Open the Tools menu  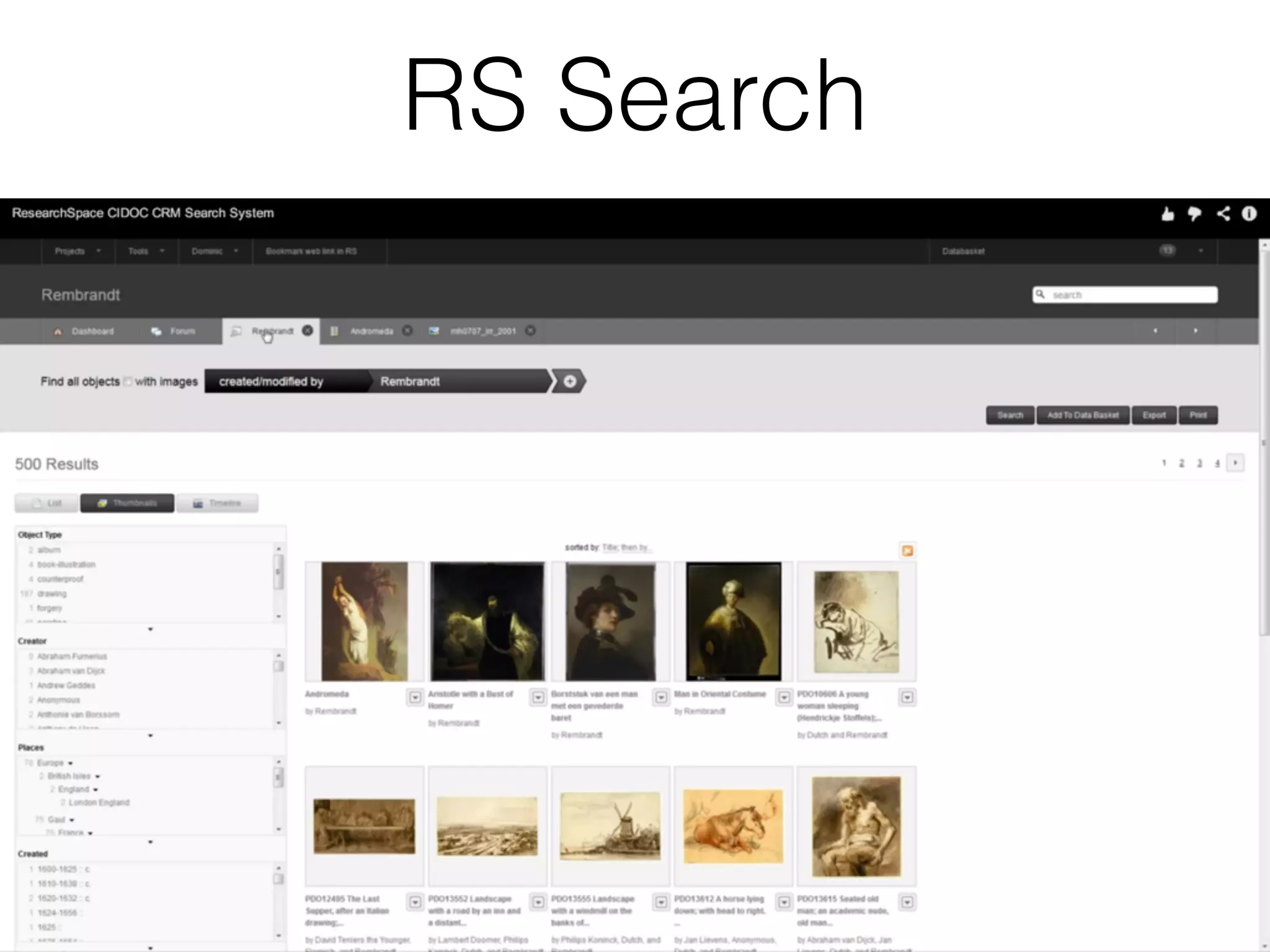146,251
